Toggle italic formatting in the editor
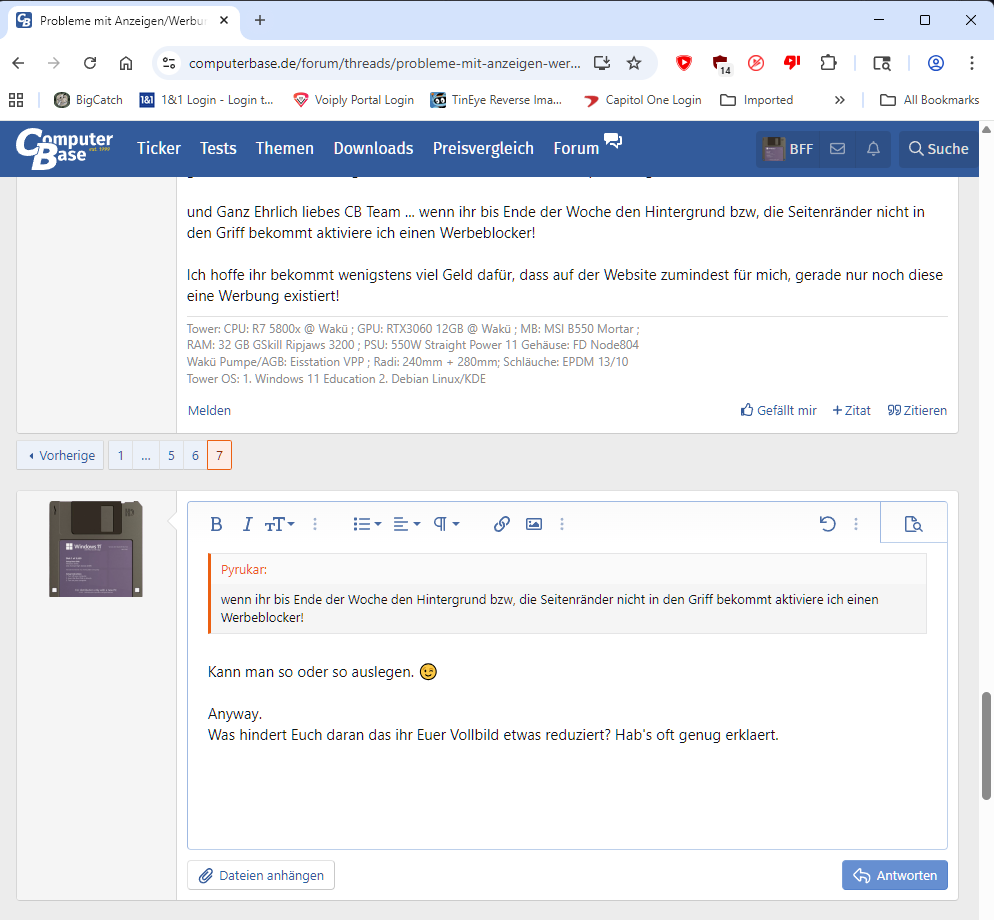The height and width of the screenshot is (920, 994). pos(247,524)
